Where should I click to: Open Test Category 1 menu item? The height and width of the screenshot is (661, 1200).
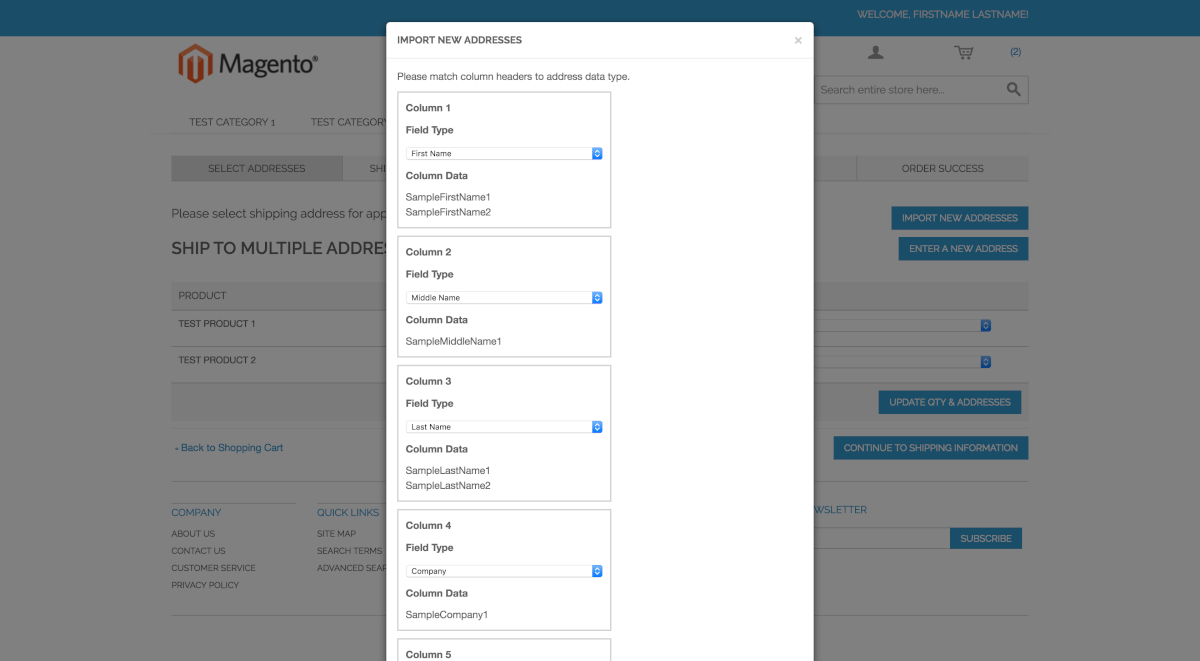tap(232, 122)
